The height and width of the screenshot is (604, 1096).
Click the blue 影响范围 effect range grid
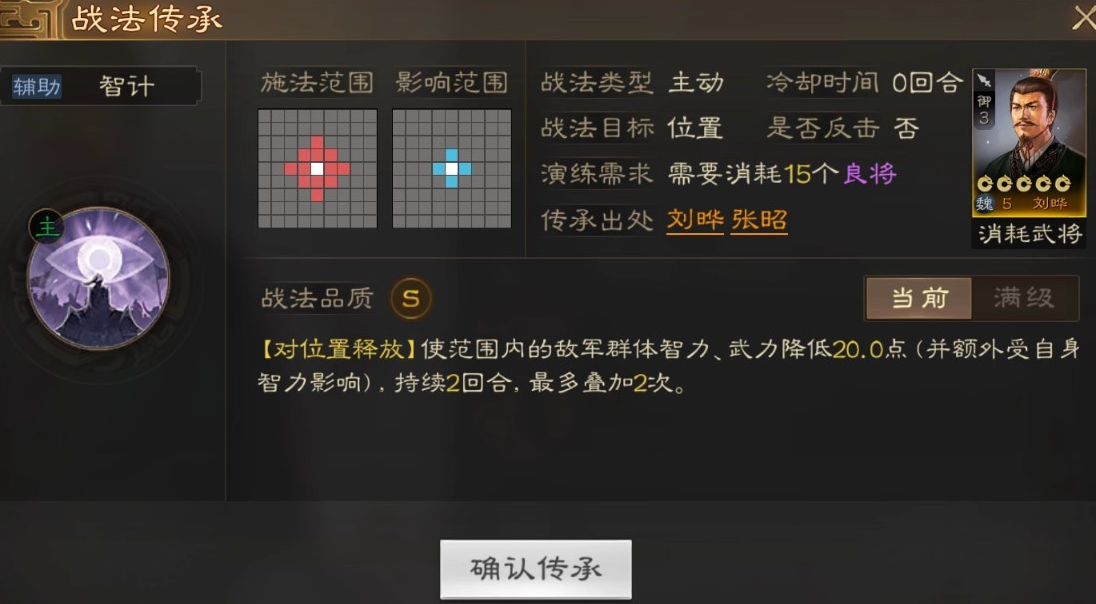(x=452, y=168)
